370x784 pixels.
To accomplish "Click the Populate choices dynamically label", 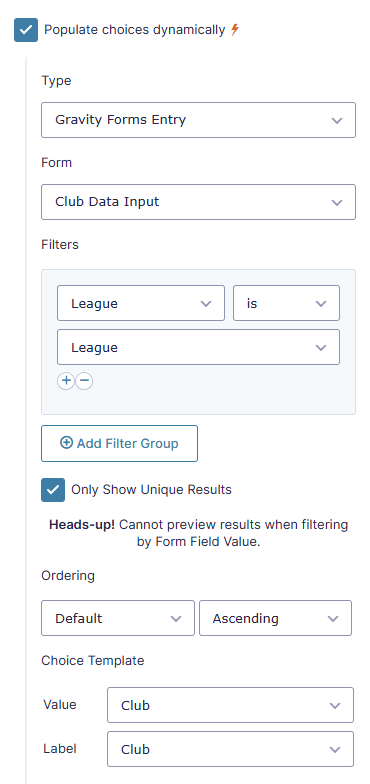I will 134,30.
